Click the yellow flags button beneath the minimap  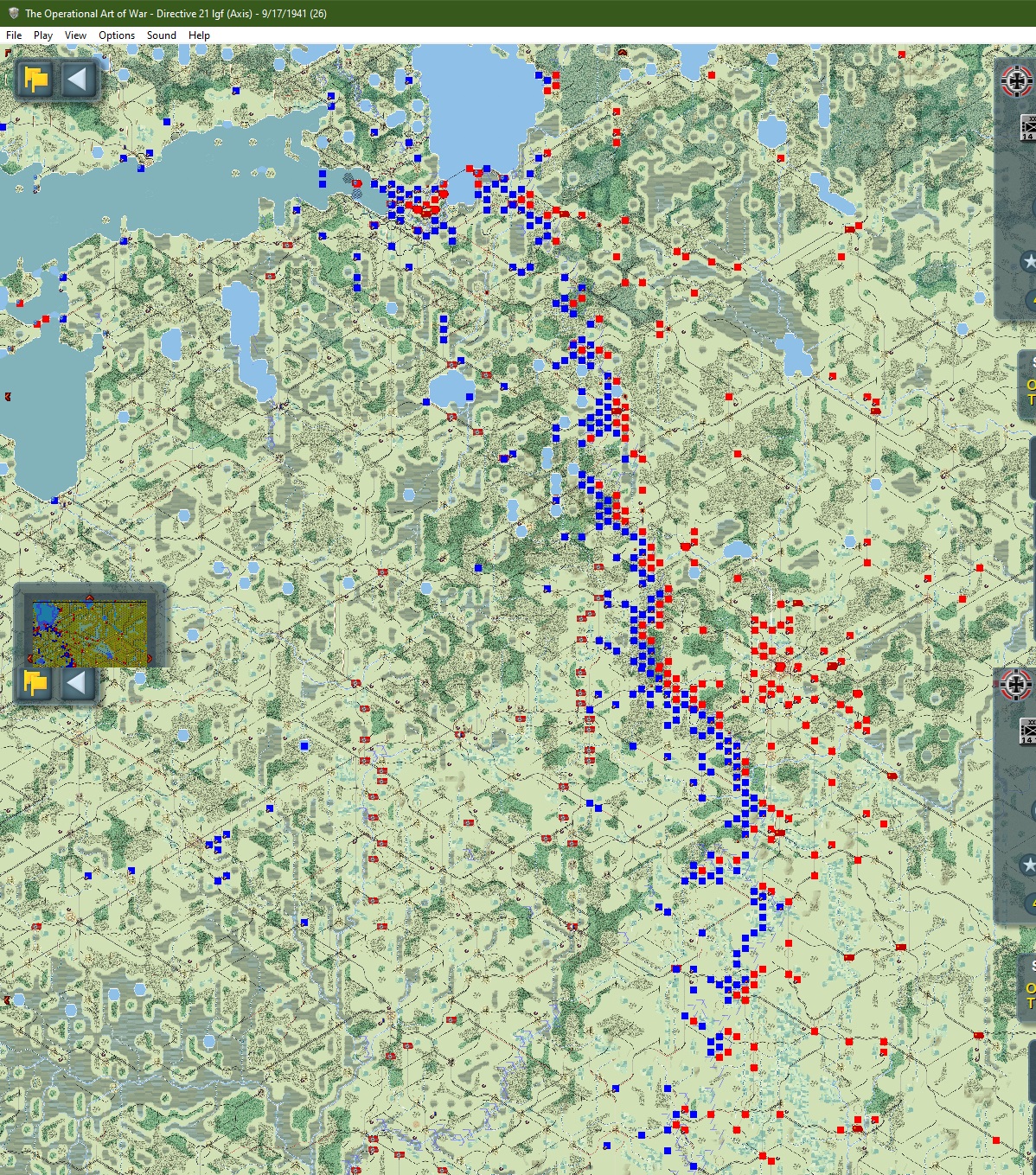pos(35,683)
